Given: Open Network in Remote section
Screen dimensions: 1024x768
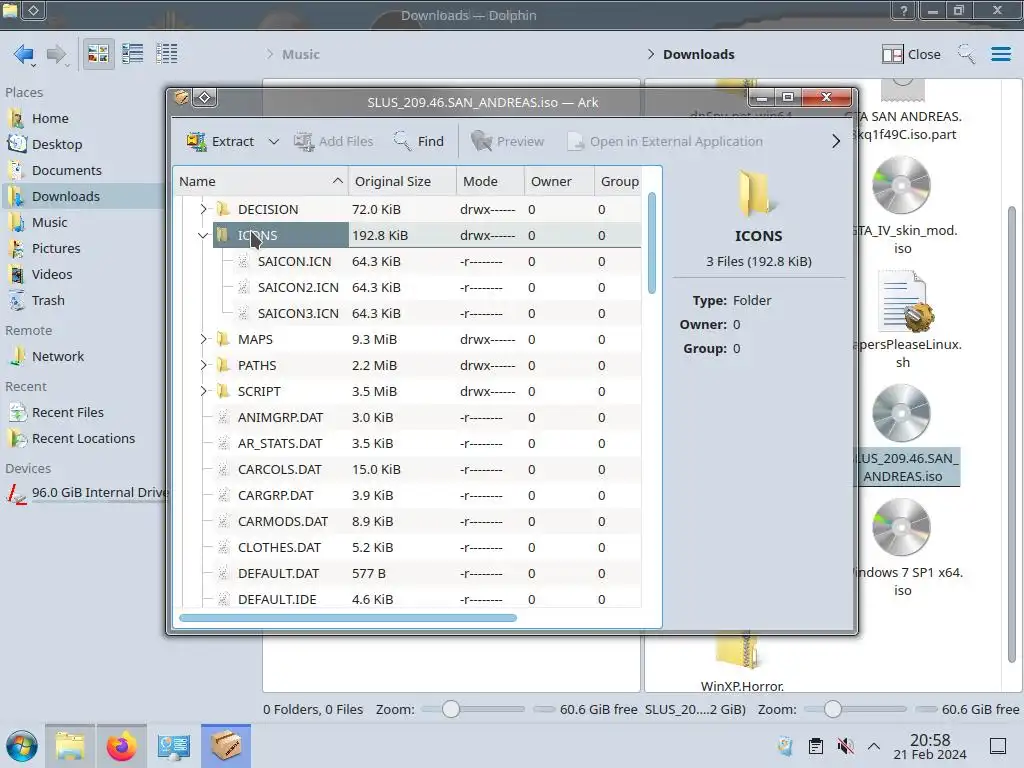Looking at the screenshot, I should (58, 357).
